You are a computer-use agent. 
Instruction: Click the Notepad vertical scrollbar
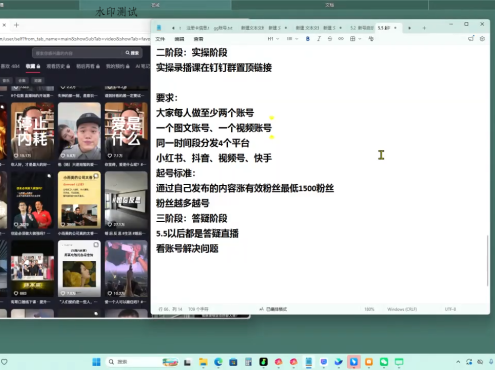[x=488, y=260]
